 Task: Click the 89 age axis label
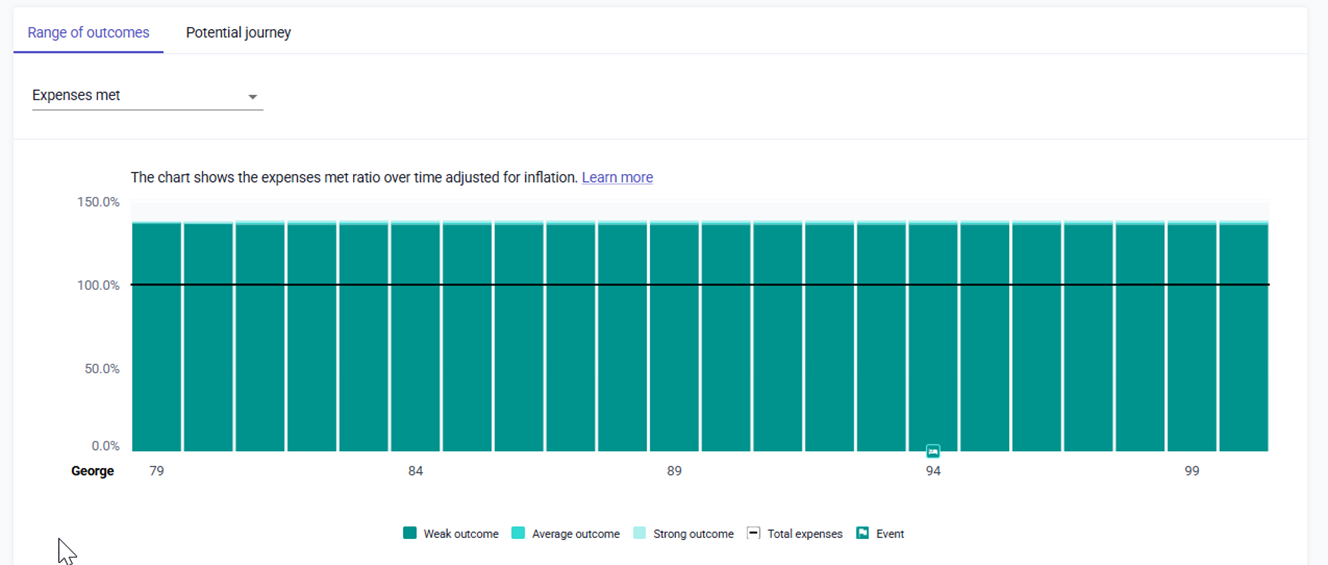pos(674,471)
